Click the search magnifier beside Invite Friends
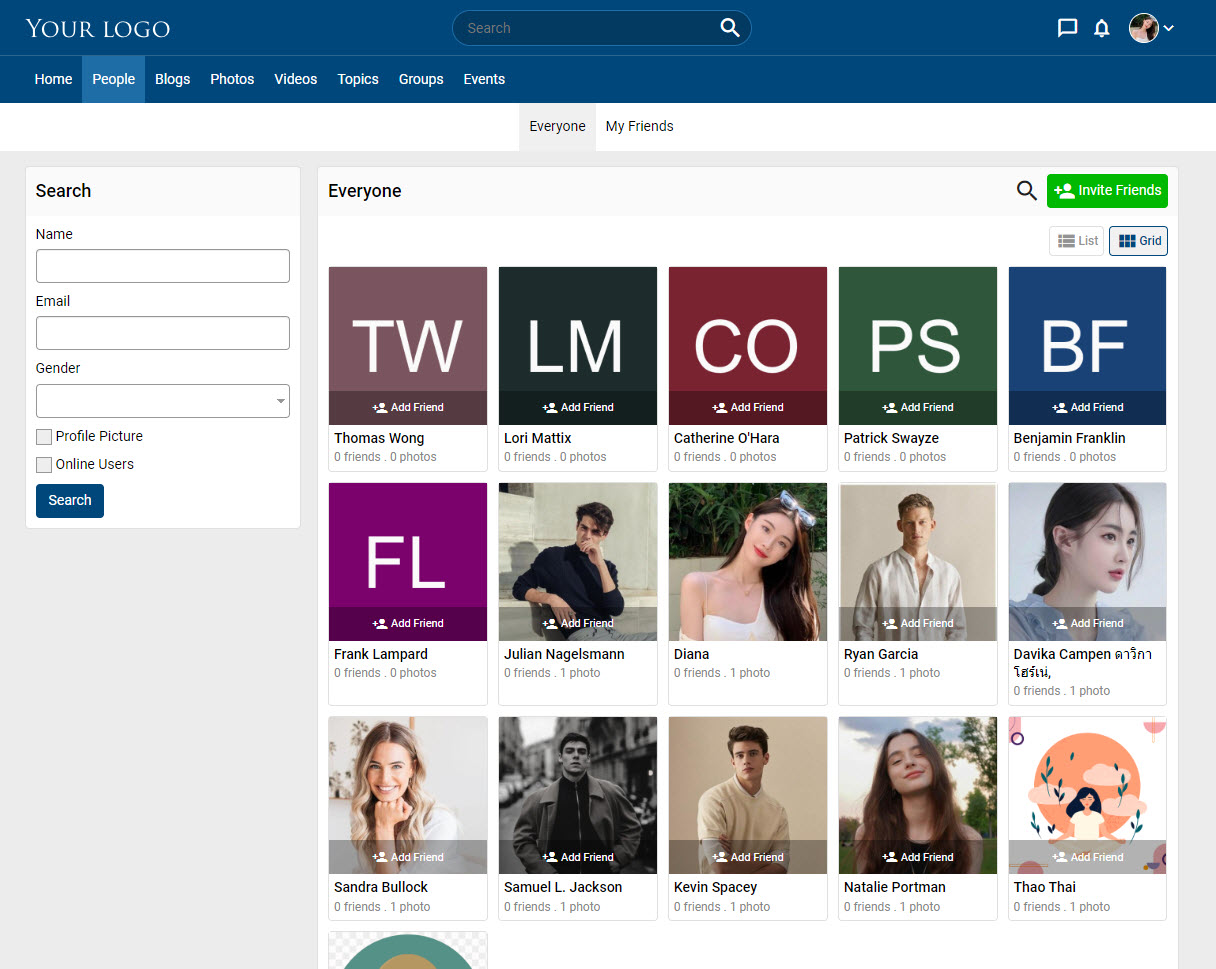This screenshot has width=1216, height=969. point(1026,190)
